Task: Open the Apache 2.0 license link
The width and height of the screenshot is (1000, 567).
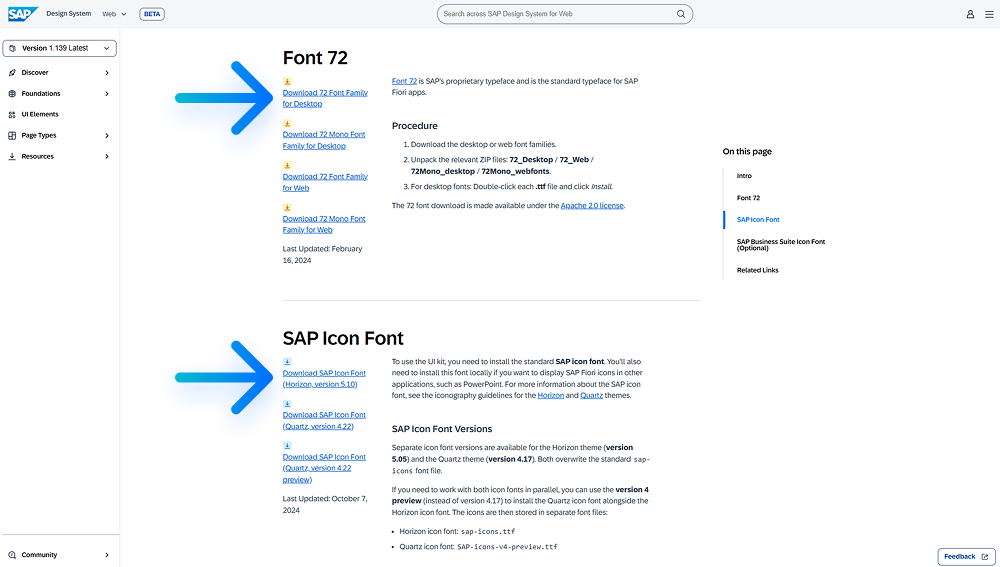Action: pos(592,205)
